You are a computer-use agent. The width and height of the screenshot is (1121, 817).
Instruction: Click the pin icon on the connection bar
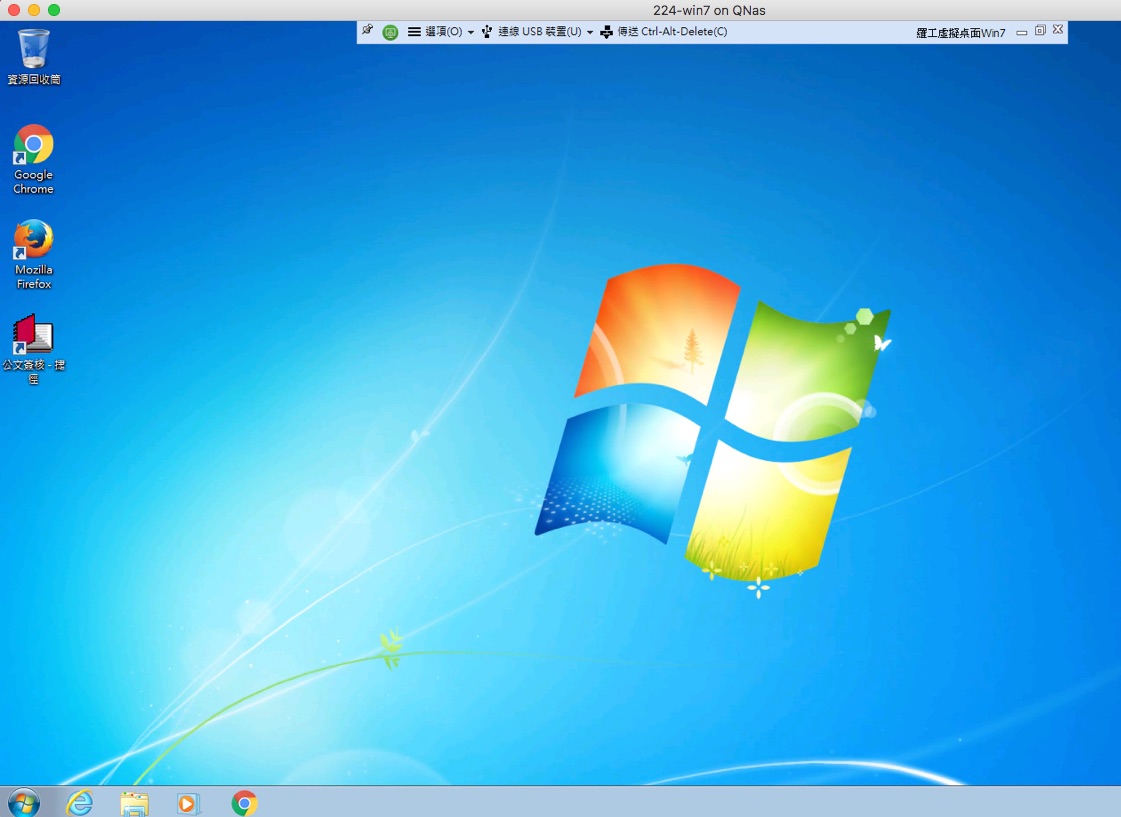[x=367, y=31]
